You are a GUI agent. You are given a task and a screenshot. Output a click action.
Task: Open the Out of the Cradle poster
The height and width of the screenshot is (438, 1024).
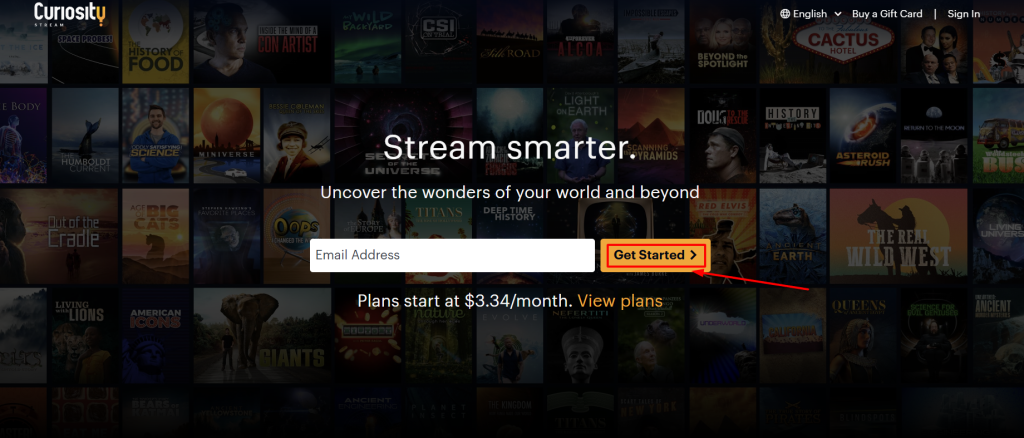[59, 236]
